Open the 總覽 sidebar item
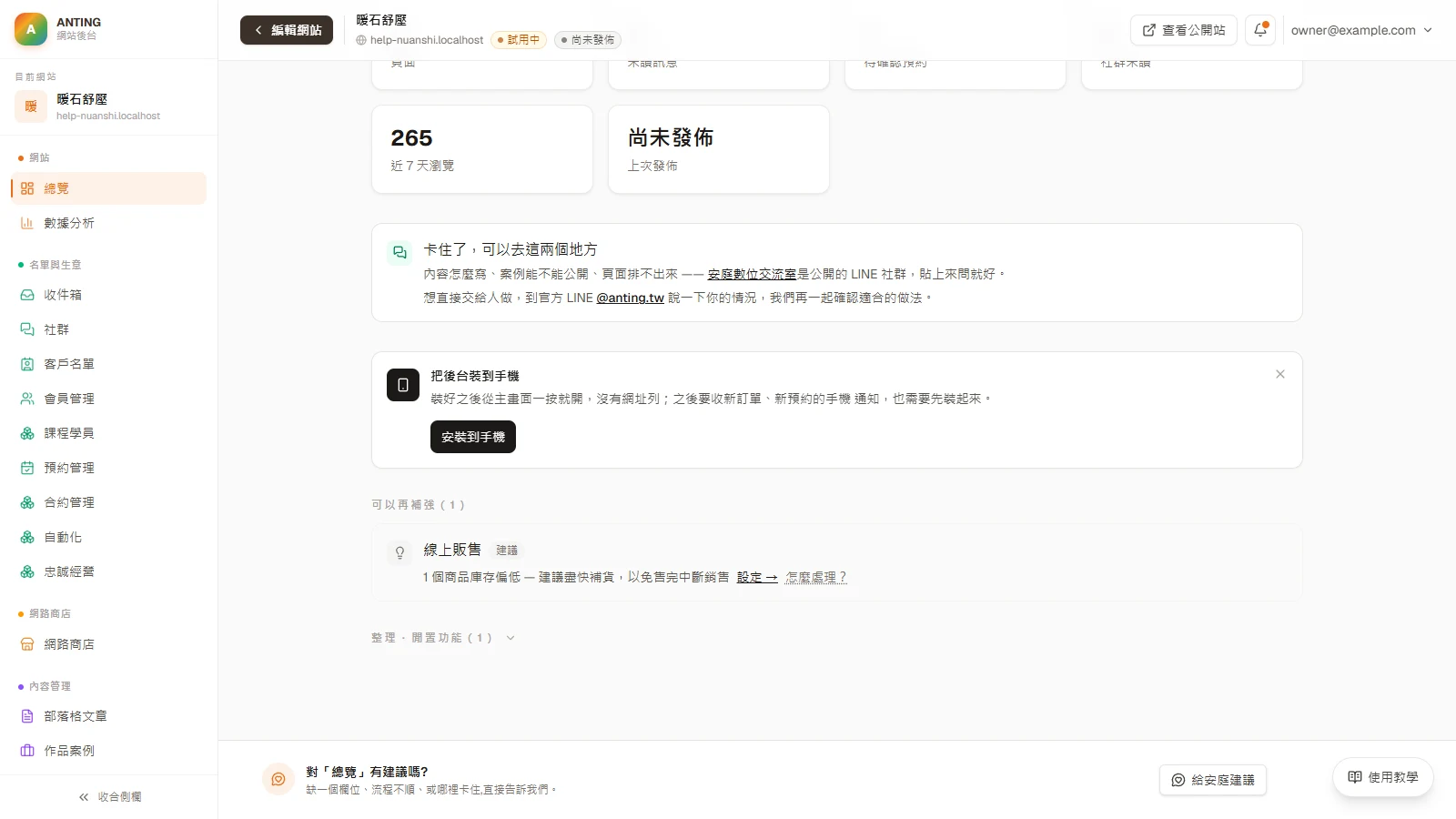This screenshot has height=819, width=1456. (x=108, y=188)
